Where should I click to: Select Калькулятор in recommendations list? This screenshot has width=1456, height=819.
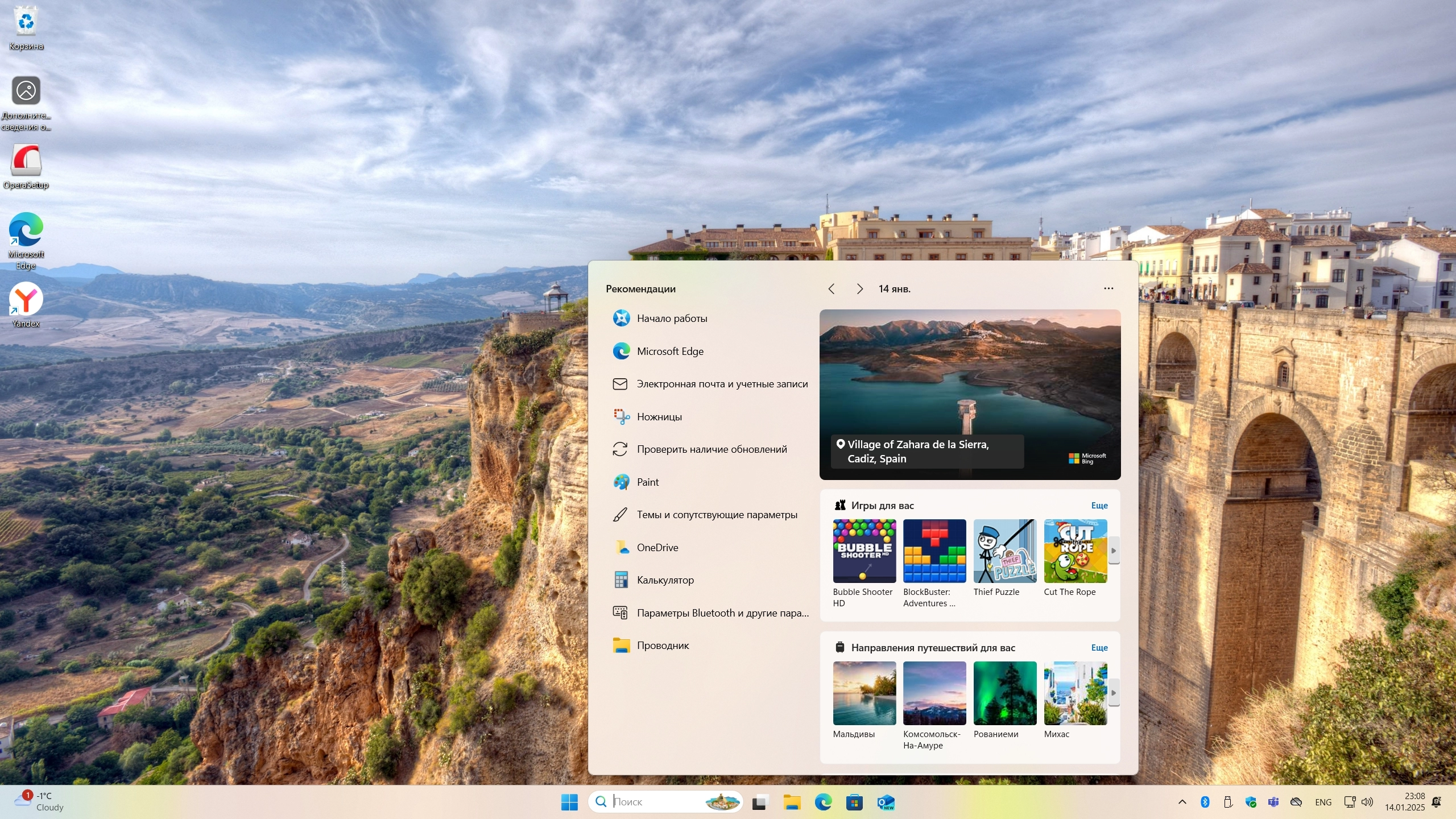[x=665, y=580]
